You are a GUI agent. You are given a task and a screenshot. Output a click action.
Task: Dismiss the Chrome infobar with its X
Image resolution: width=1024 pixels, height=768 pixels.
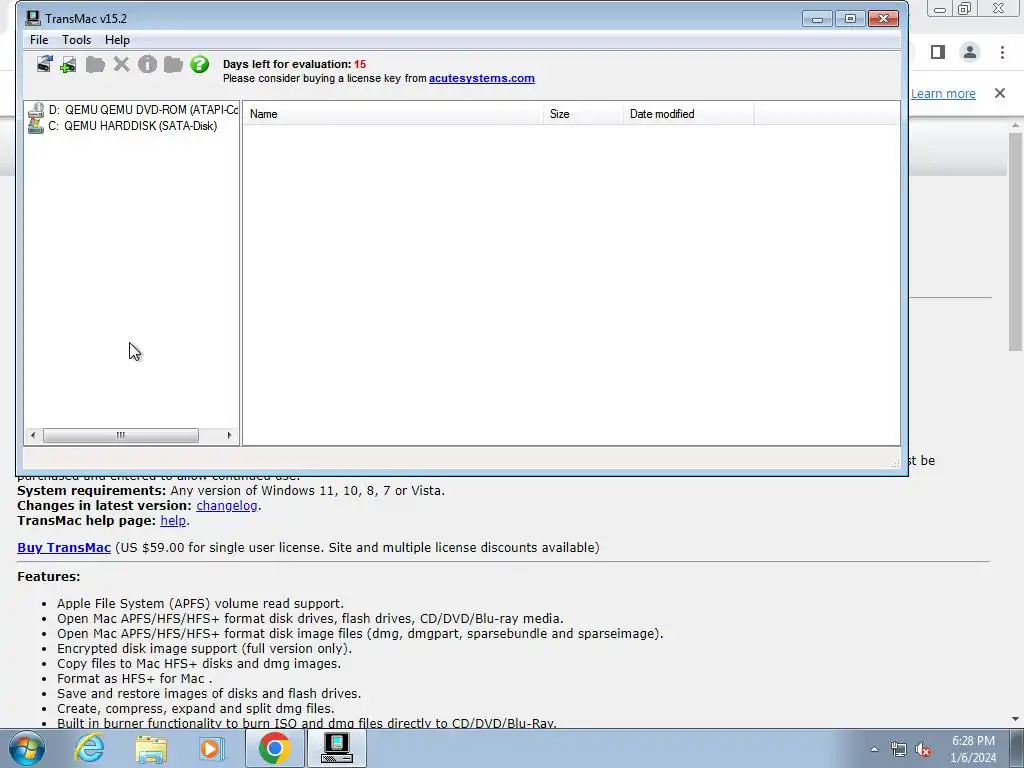[x=1000, y=93]
